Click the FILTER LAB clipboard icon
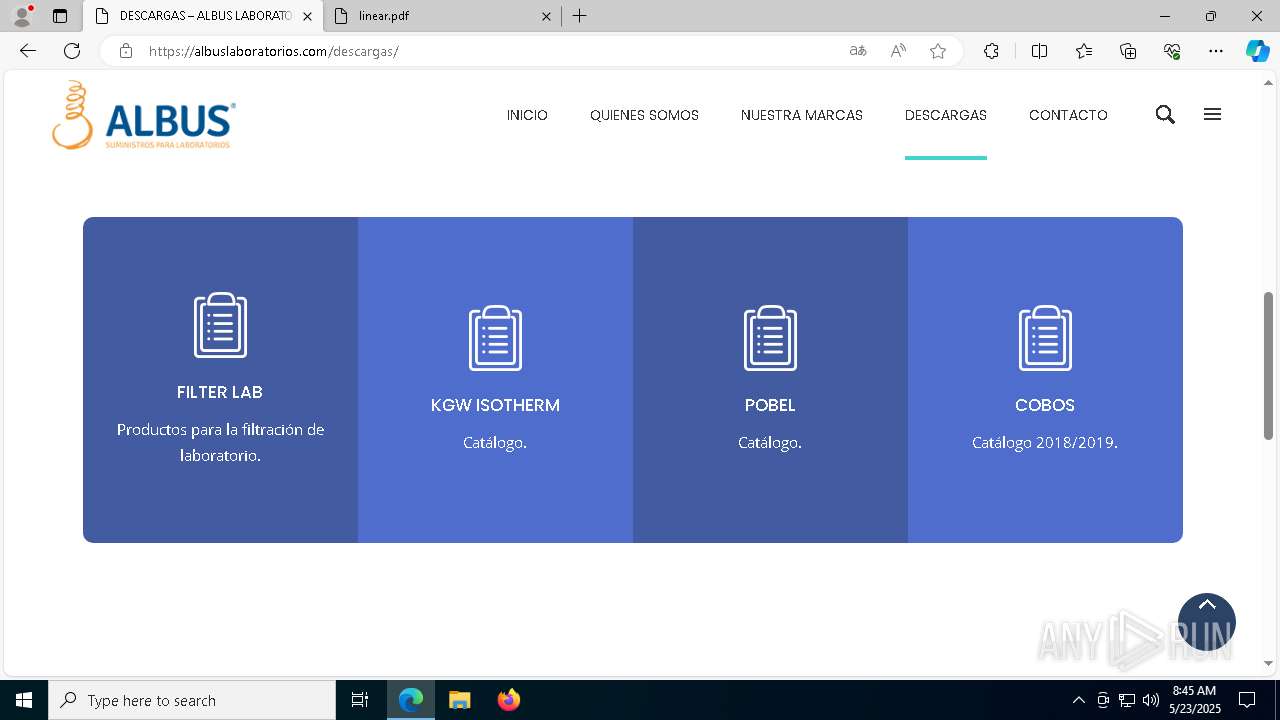 point(220,325)
